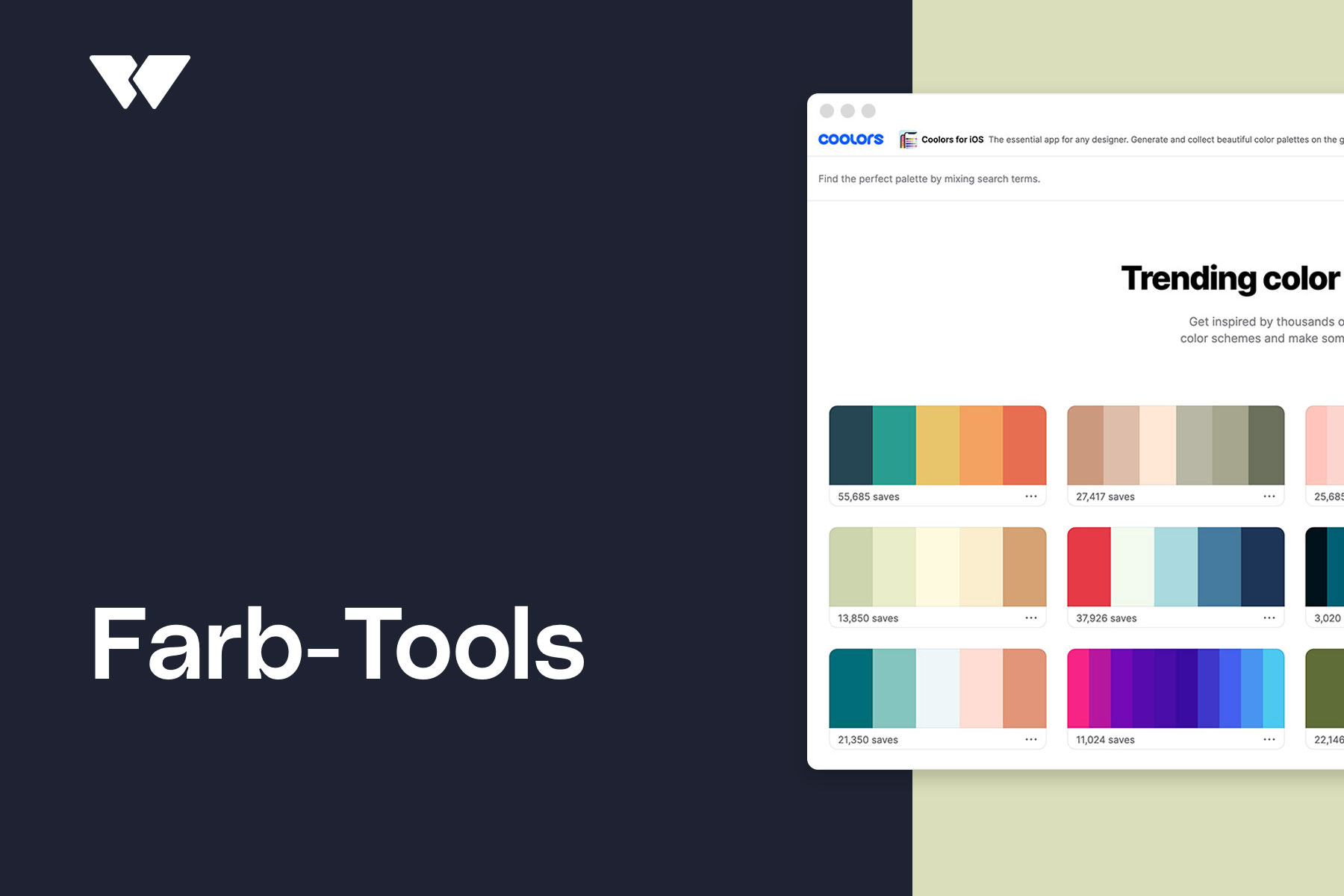
Task: Click the 11,024 saves label
Action: (1105, 740)
